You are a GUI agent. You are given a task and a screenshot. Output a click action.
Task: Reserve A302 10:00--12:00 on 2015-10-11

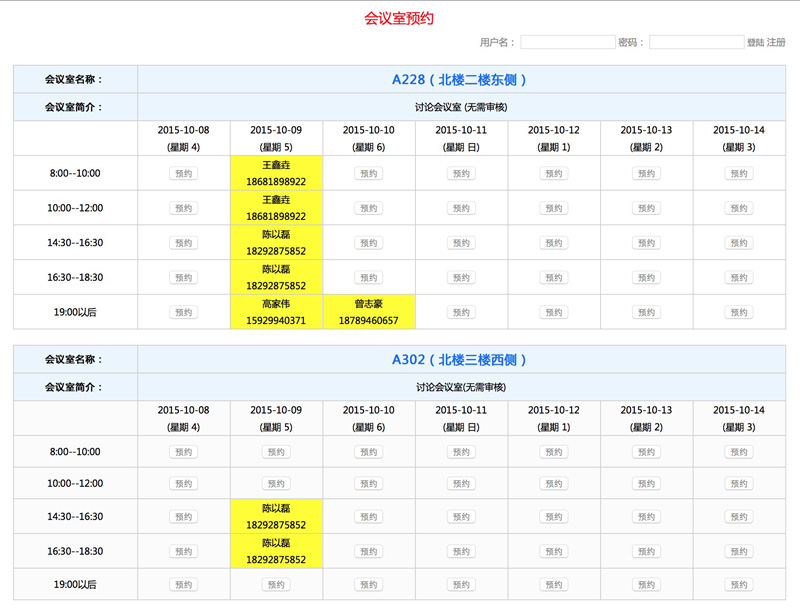click(461, 483)
